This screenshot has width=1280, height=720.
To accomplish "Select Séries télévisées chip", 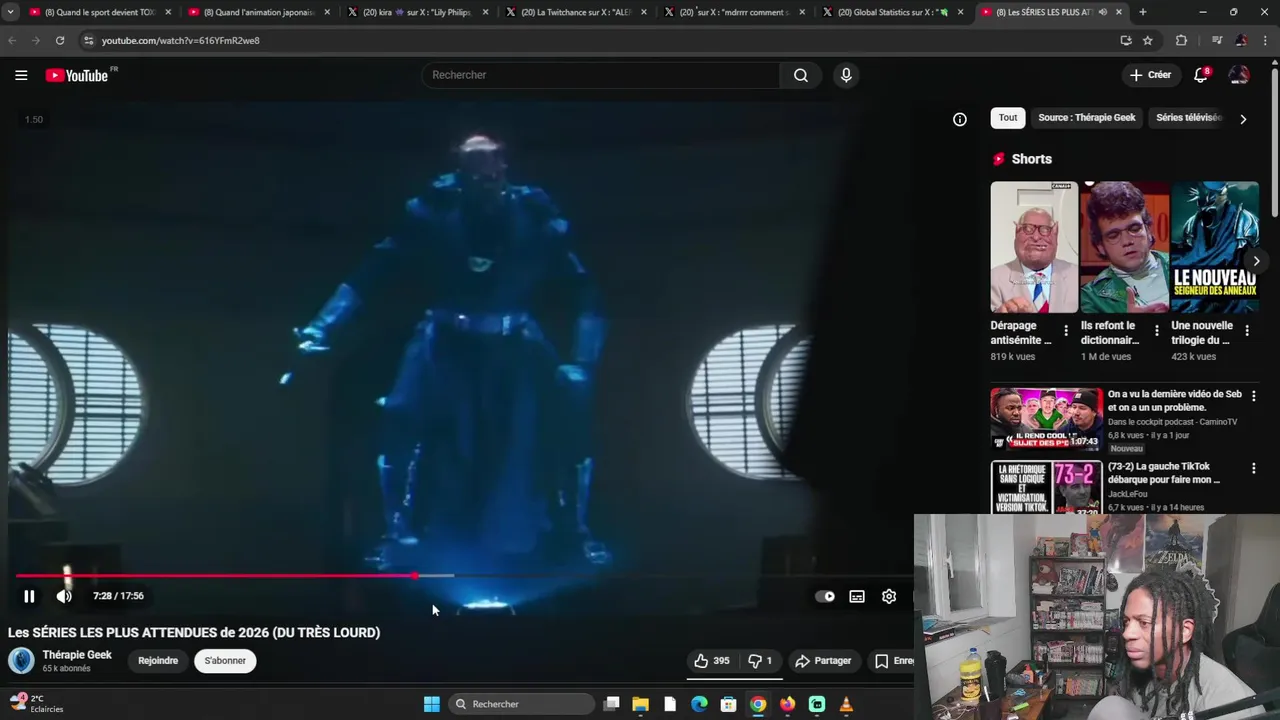I will (x=1188, y=118).
